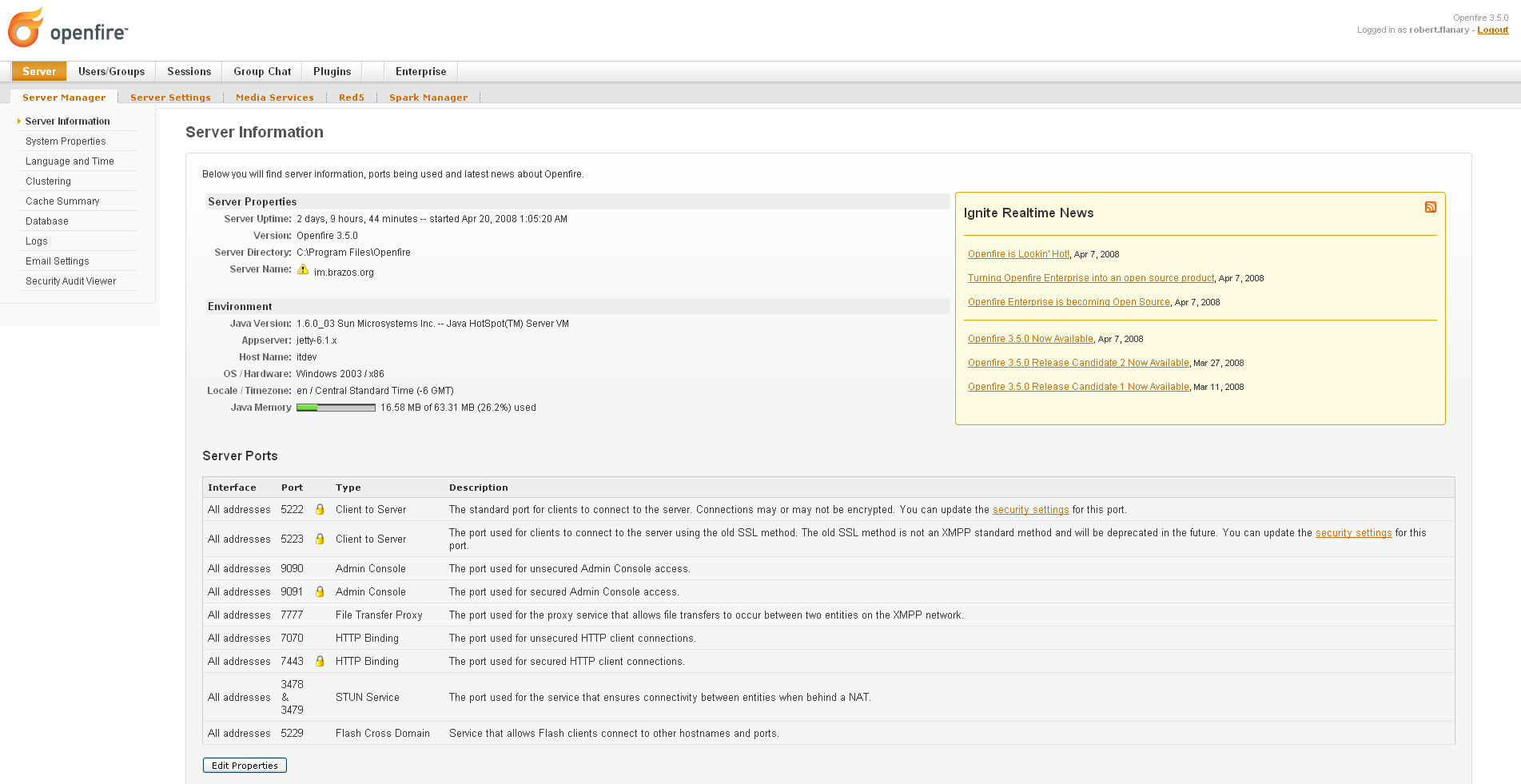This screenshot has width=1521, height=784.
Task: Open the Spark Manager sub-tab
Action: tap(428, 98)
